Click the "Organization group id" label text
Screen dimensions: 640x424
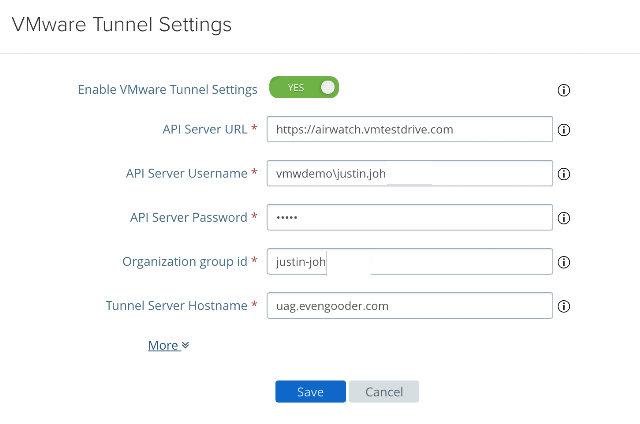click(184, 262)
